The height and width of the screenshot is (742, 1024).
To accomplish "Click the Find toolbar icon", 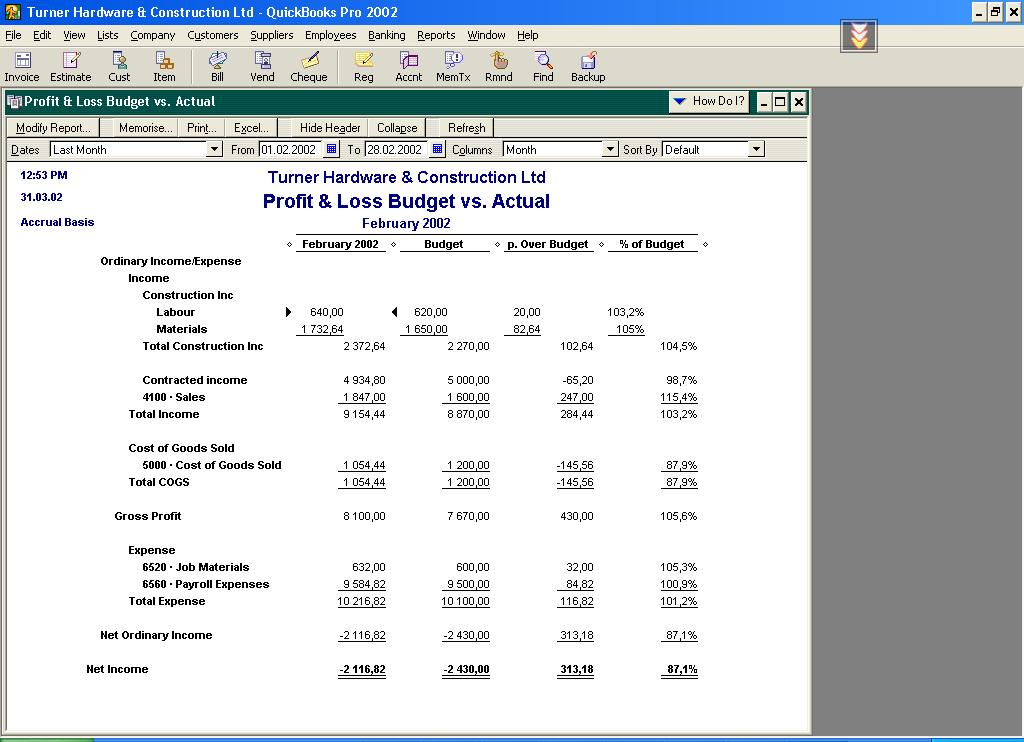I will tap(543, 67).
